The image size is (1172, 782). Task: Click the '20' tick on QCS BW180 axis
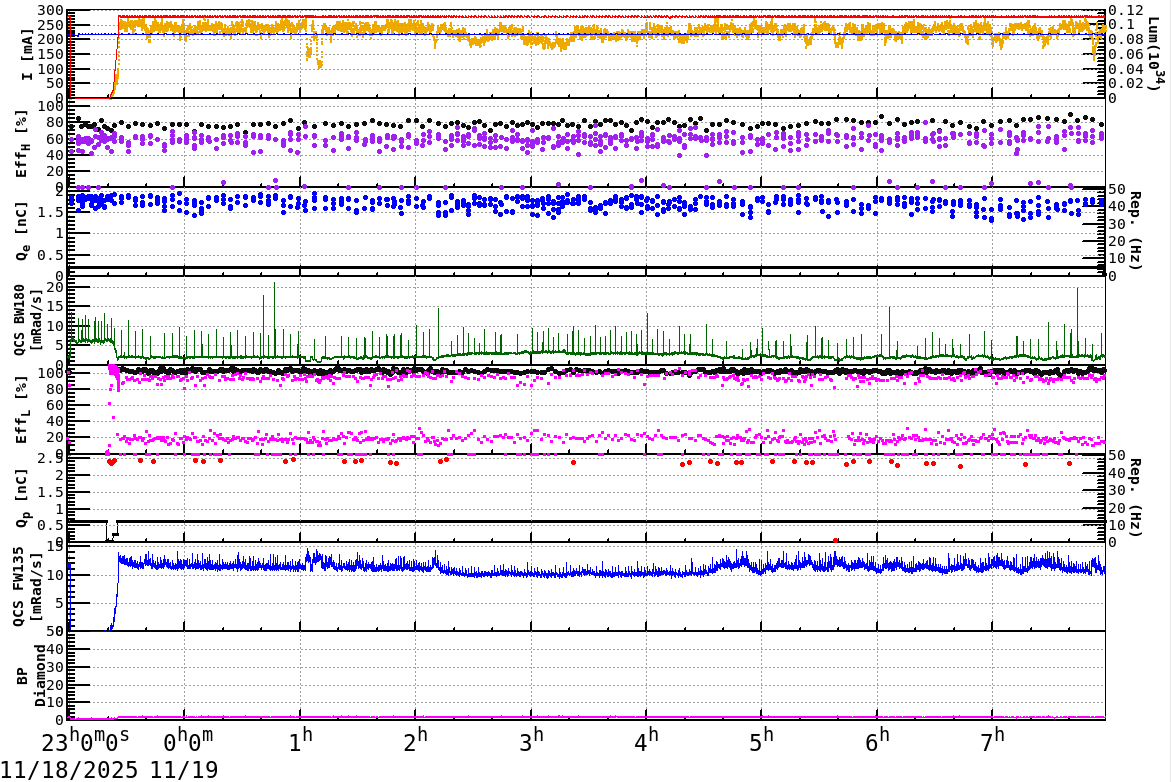55,287
